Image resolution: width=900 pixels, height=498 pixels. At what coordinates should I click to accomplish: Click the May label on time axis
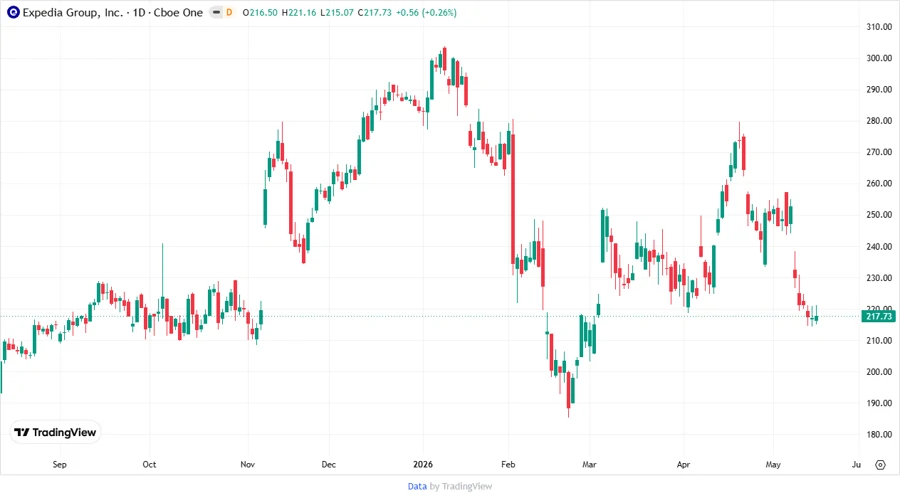[x=773, y=464]
